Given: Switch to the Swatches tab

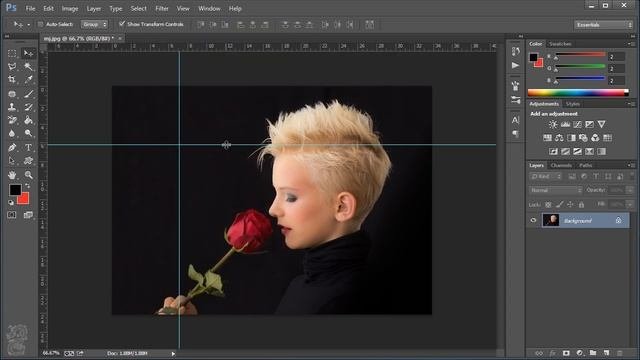Looking at the screenshot, I should (560, 44).
